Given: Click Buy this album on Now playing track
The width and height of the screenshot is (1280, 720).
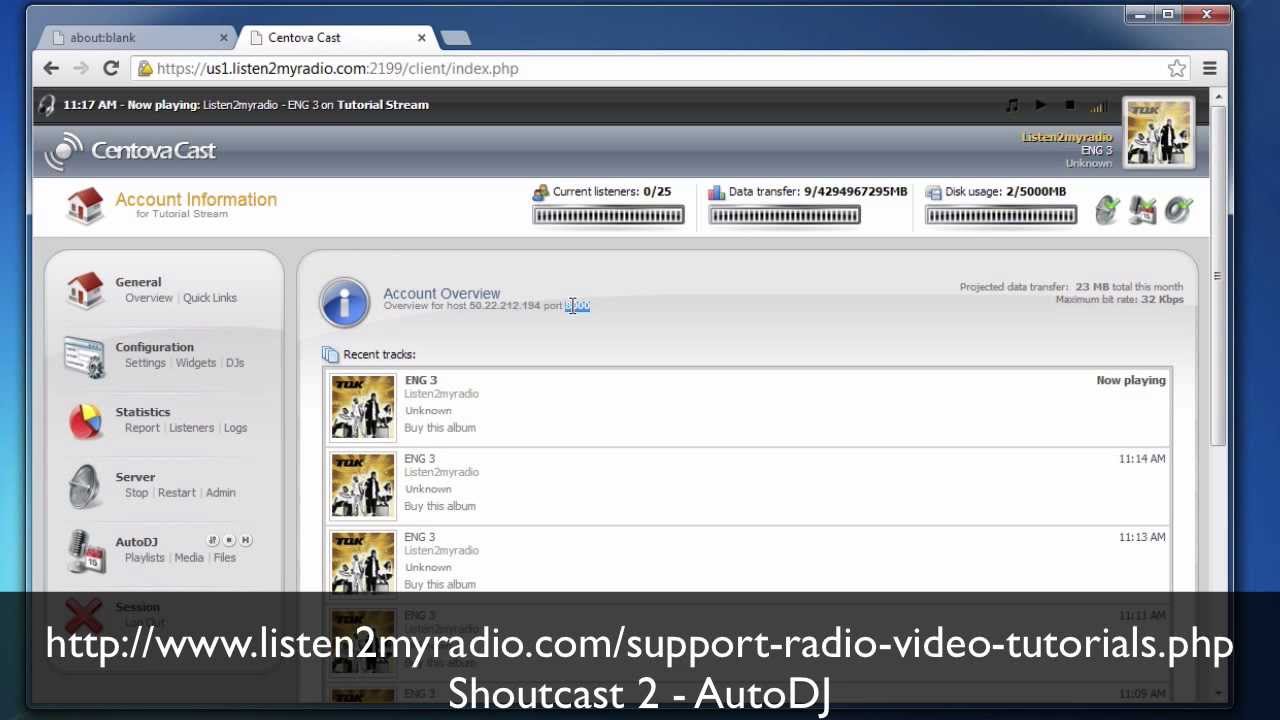Looking at the screenshot, I should click(440, 428).
